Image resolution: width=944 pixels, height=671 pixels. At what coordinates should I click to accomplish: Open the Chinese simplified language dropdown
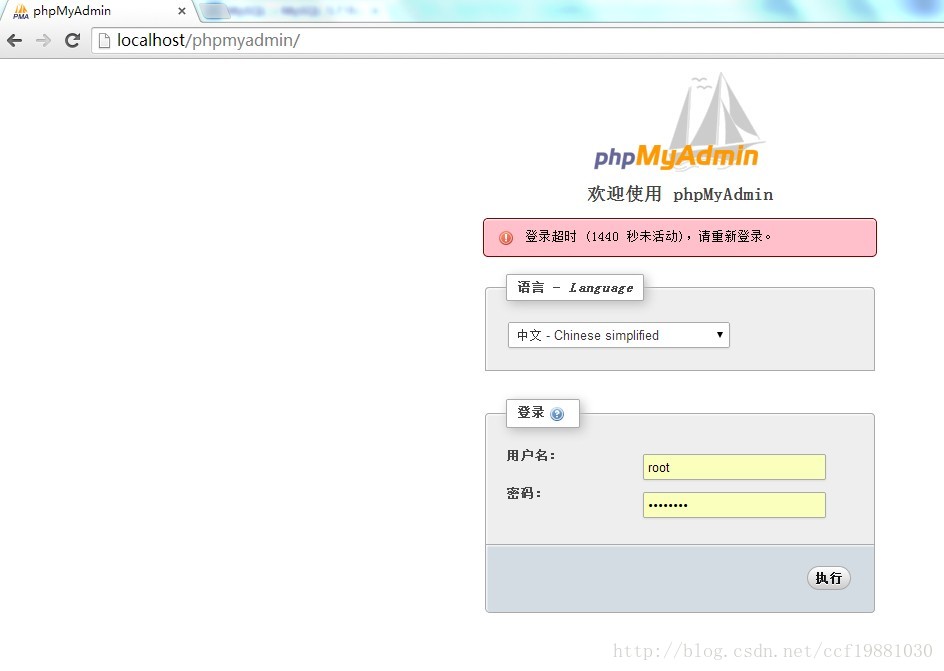[619, 335]
